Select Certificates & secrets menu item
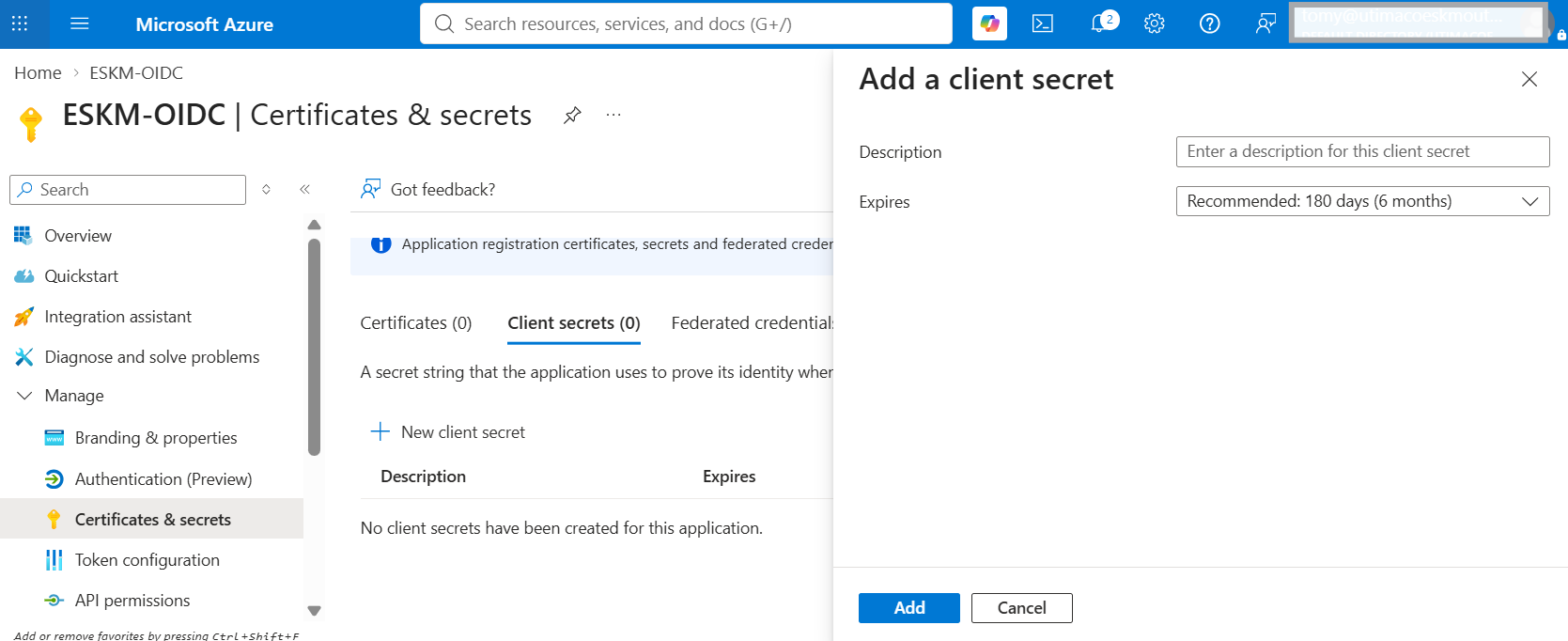1568x641 pixels. click(x=151, y=519)
